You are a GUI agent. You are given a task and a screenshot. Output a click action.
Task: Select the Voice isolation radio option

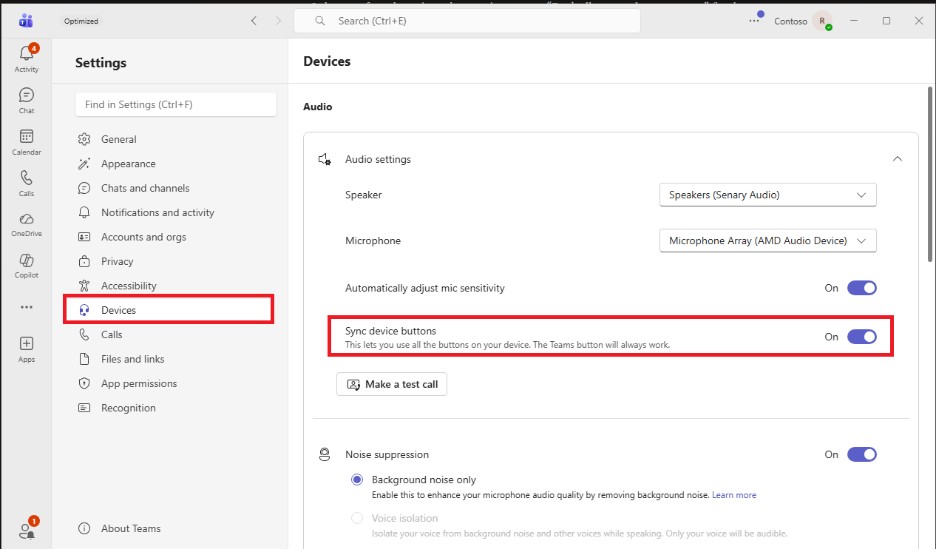tap(357, 518)
